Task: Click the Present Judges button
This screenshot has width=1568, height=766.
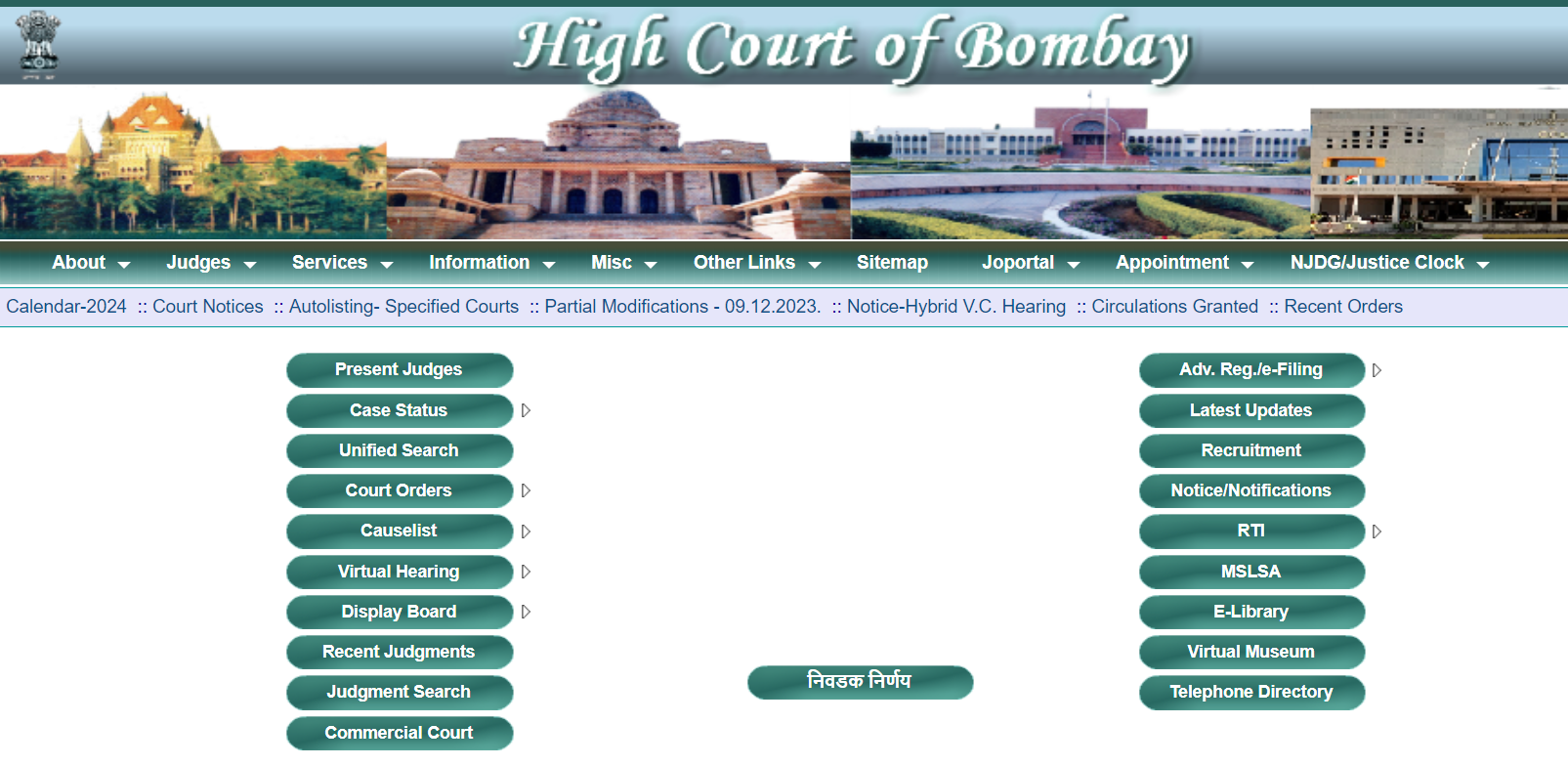Action: [399, 370]
